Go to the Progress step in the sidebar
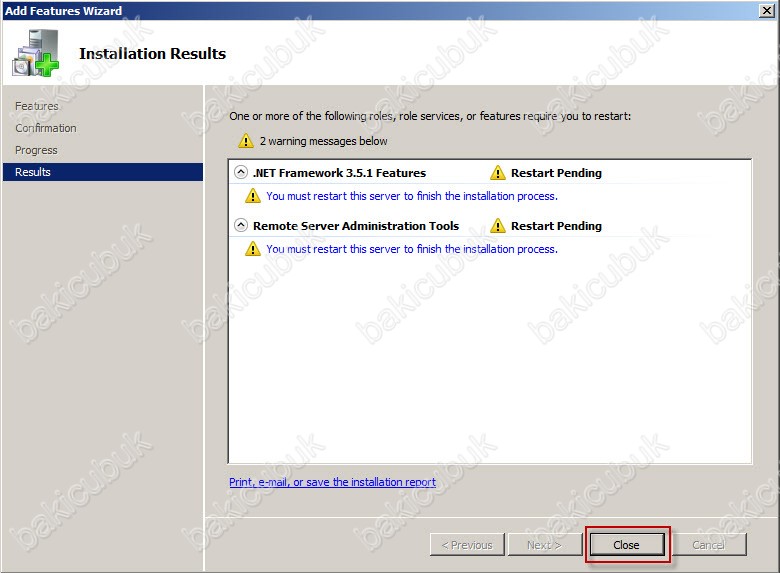 click(x=36, y=150)
